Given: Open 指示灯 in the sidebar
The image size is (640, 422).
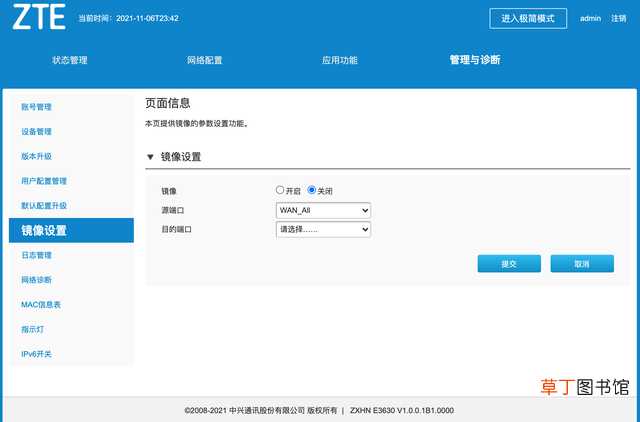Looking at the screenshot, I should 33,329.
